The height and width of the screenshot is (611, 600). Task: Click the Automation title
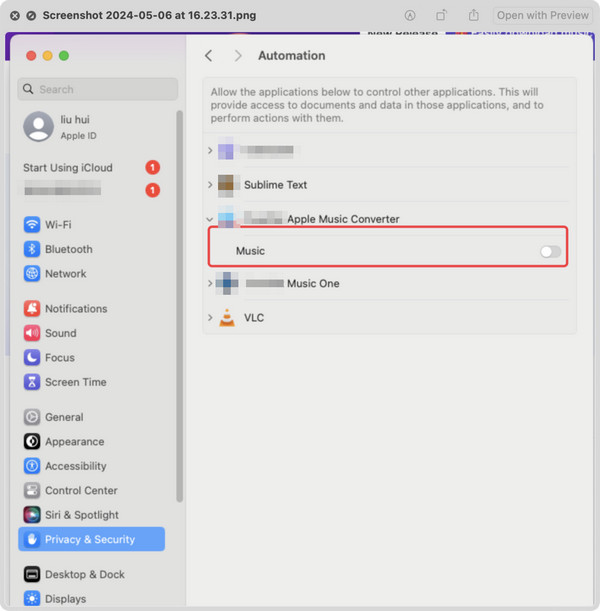(x=291, y=56)
